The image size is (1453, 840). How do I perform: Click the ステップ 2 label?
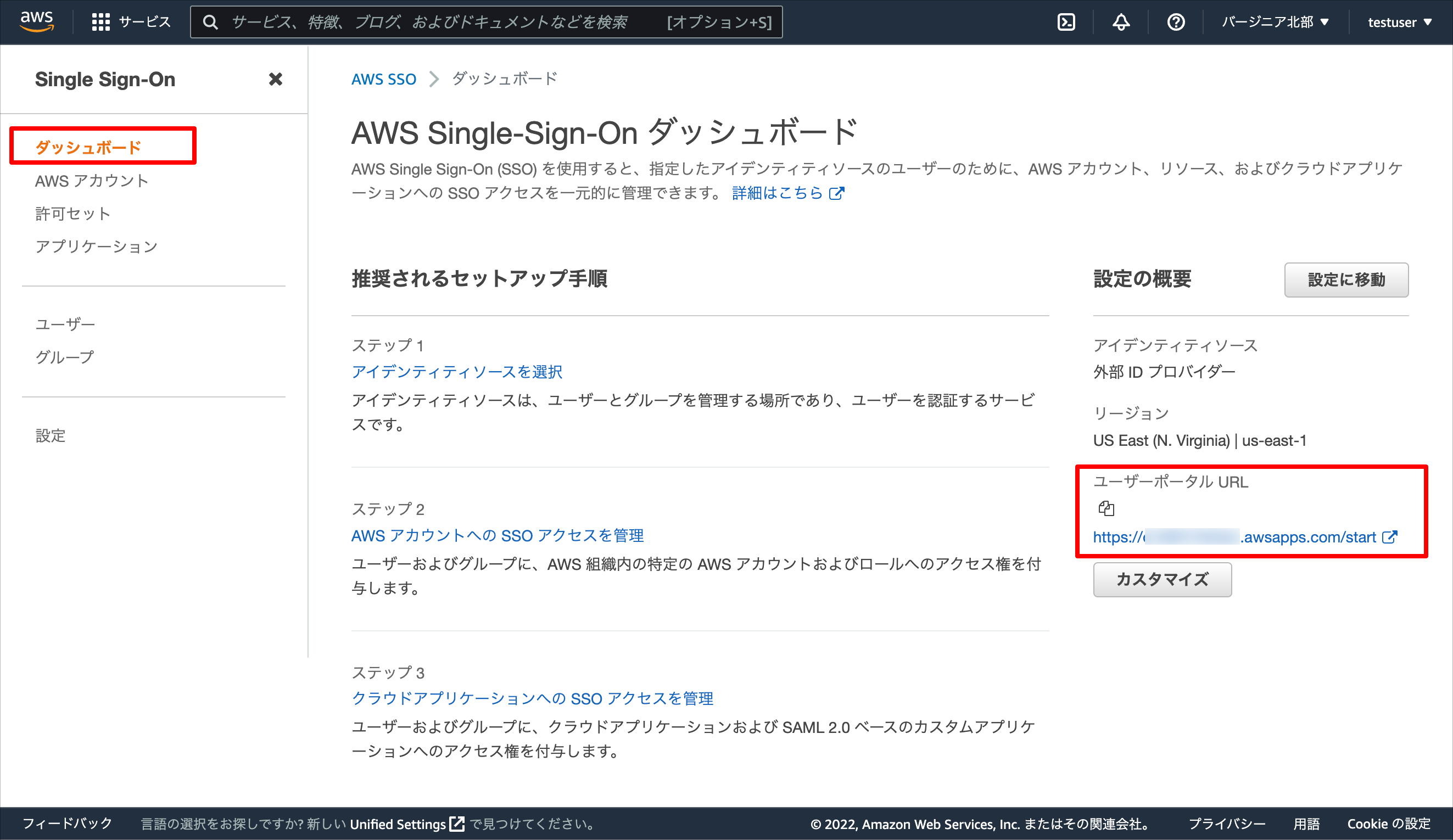coord(388,508)
